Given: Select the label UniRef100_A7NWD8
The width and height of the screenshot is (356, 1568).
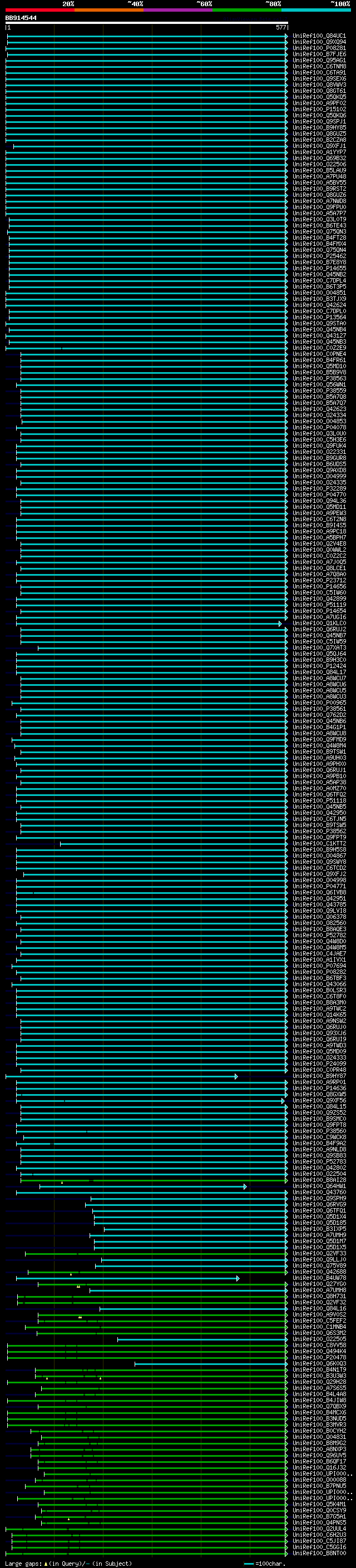Looking at the screenshot, I should (x=319, y=201).
